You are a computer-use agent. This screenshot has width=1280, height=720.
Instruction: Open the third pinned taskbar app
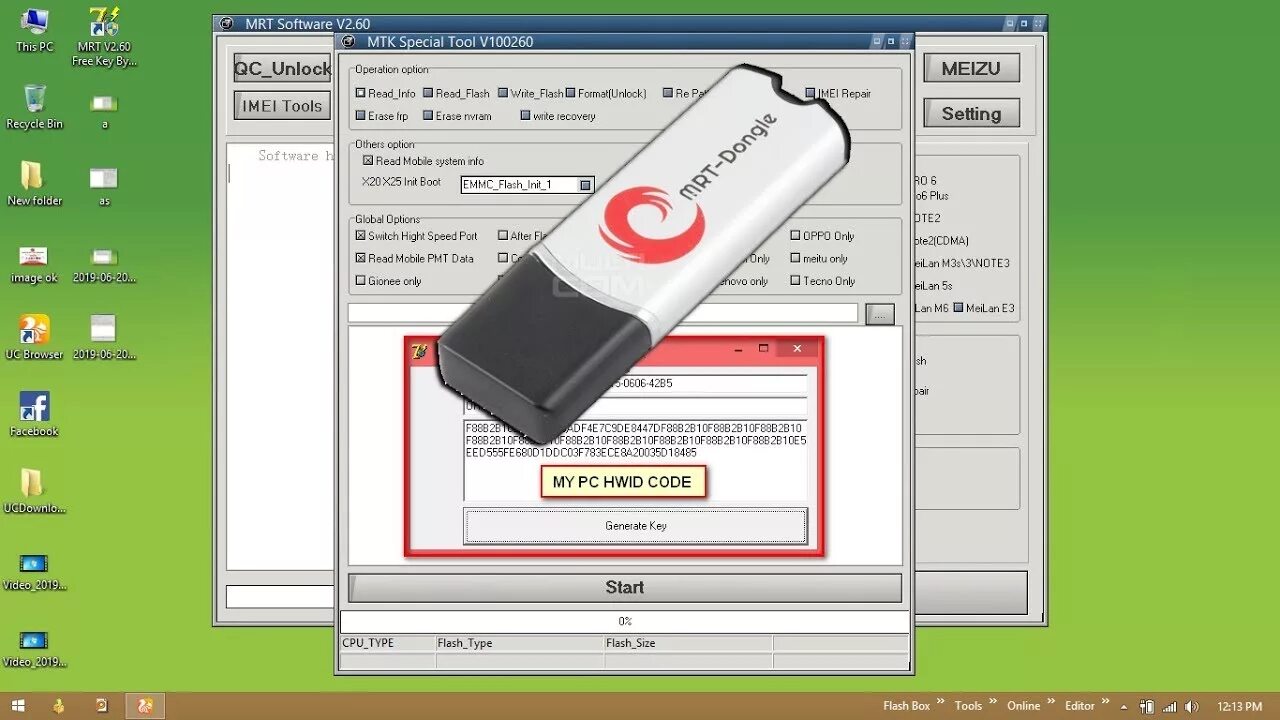102,705
